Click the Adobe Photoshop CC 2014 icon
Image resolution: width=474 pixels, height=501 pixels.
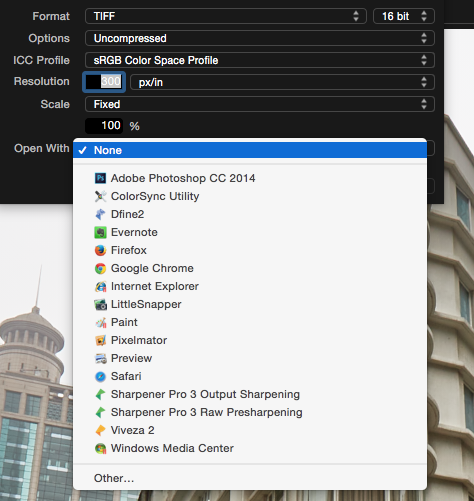[100, 178]
